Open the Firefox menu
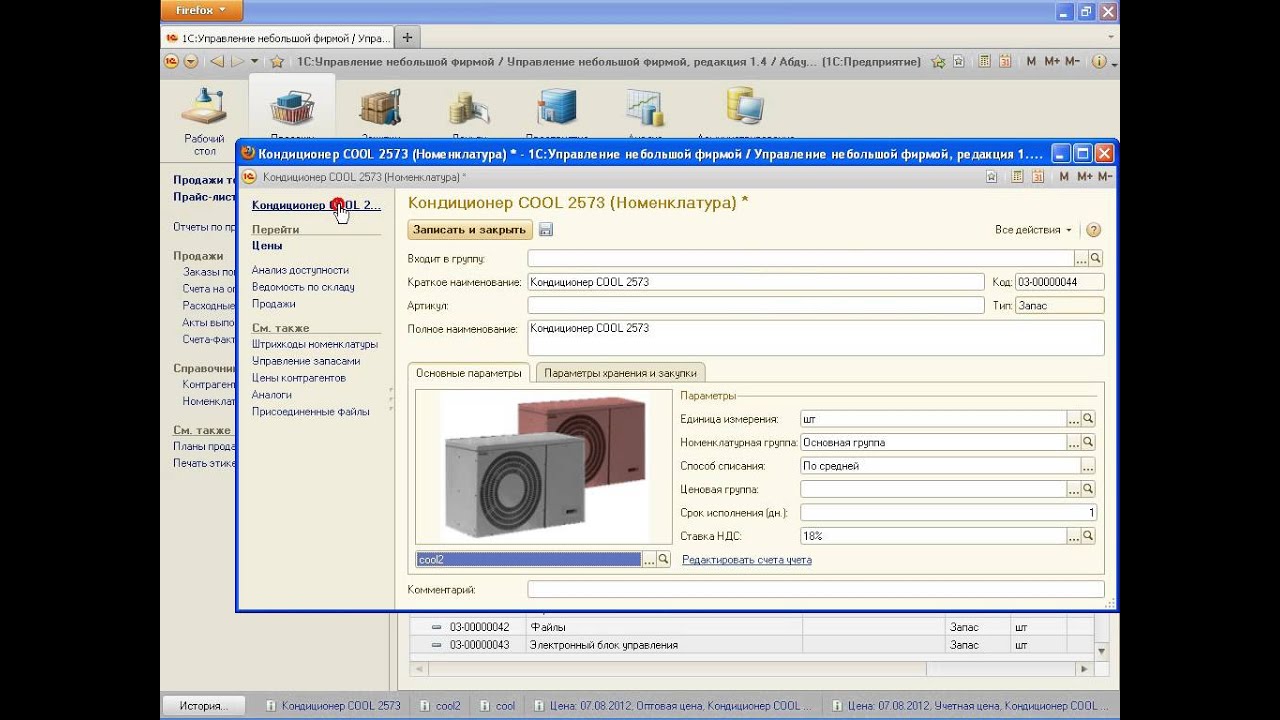1280x720 pixels. [x=201, y=10]
